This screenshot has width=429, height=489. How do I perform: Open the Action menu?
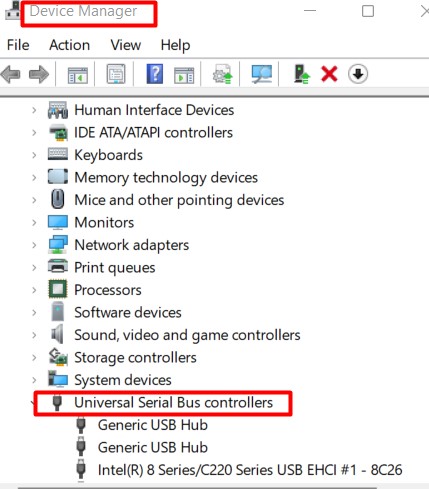tap(70, 45)
